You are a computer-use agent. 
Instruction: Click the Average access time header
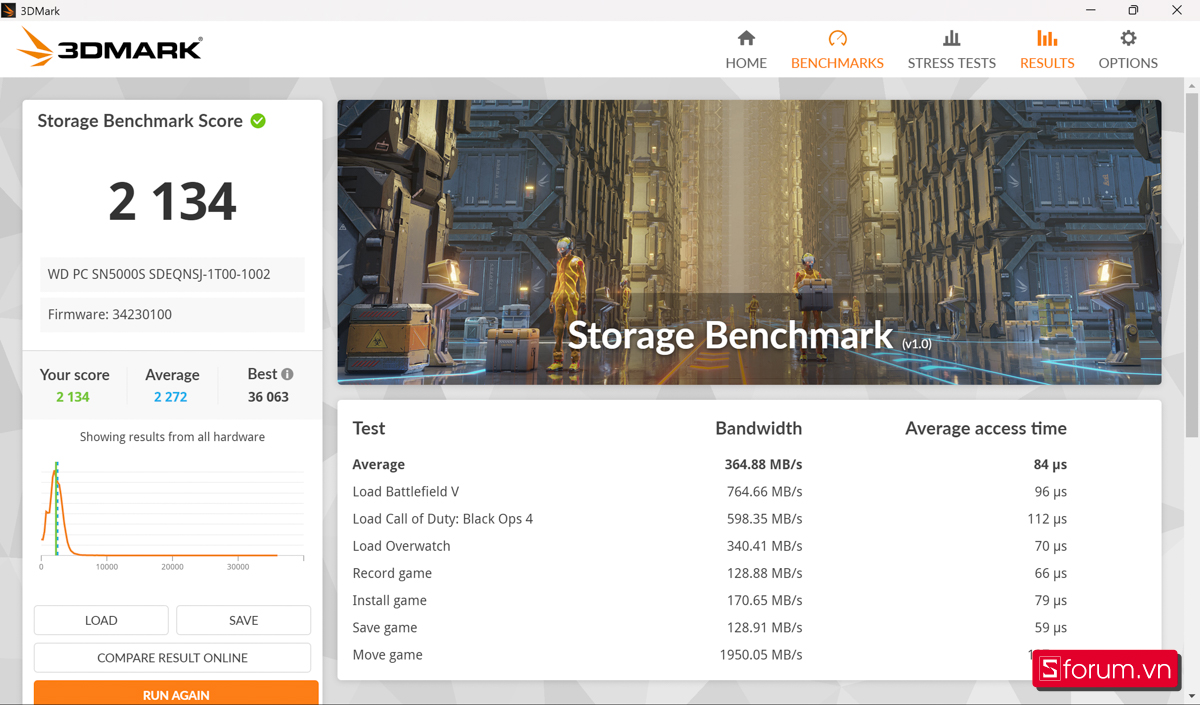click(986, 428)
